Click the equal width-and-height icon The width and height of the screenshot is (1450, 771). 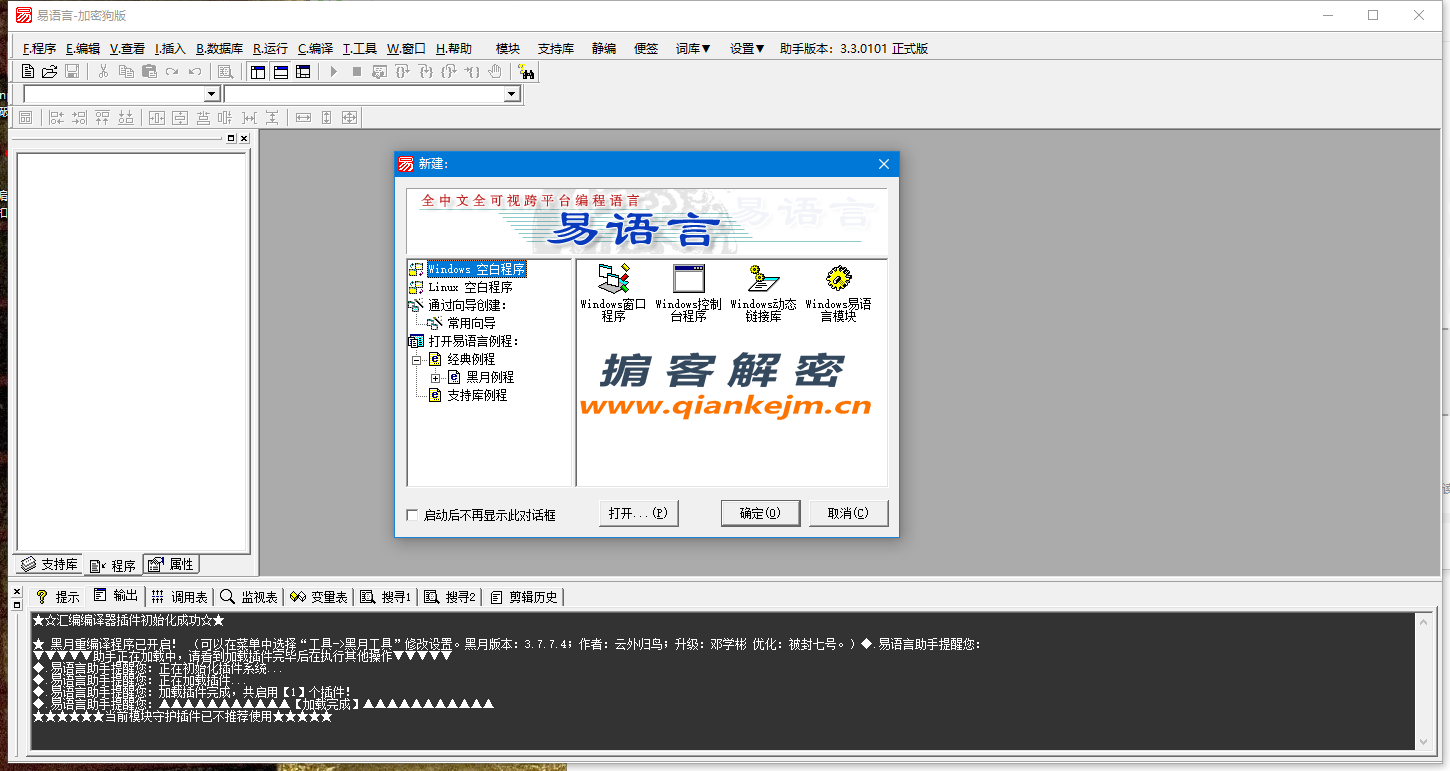point(349,118)
